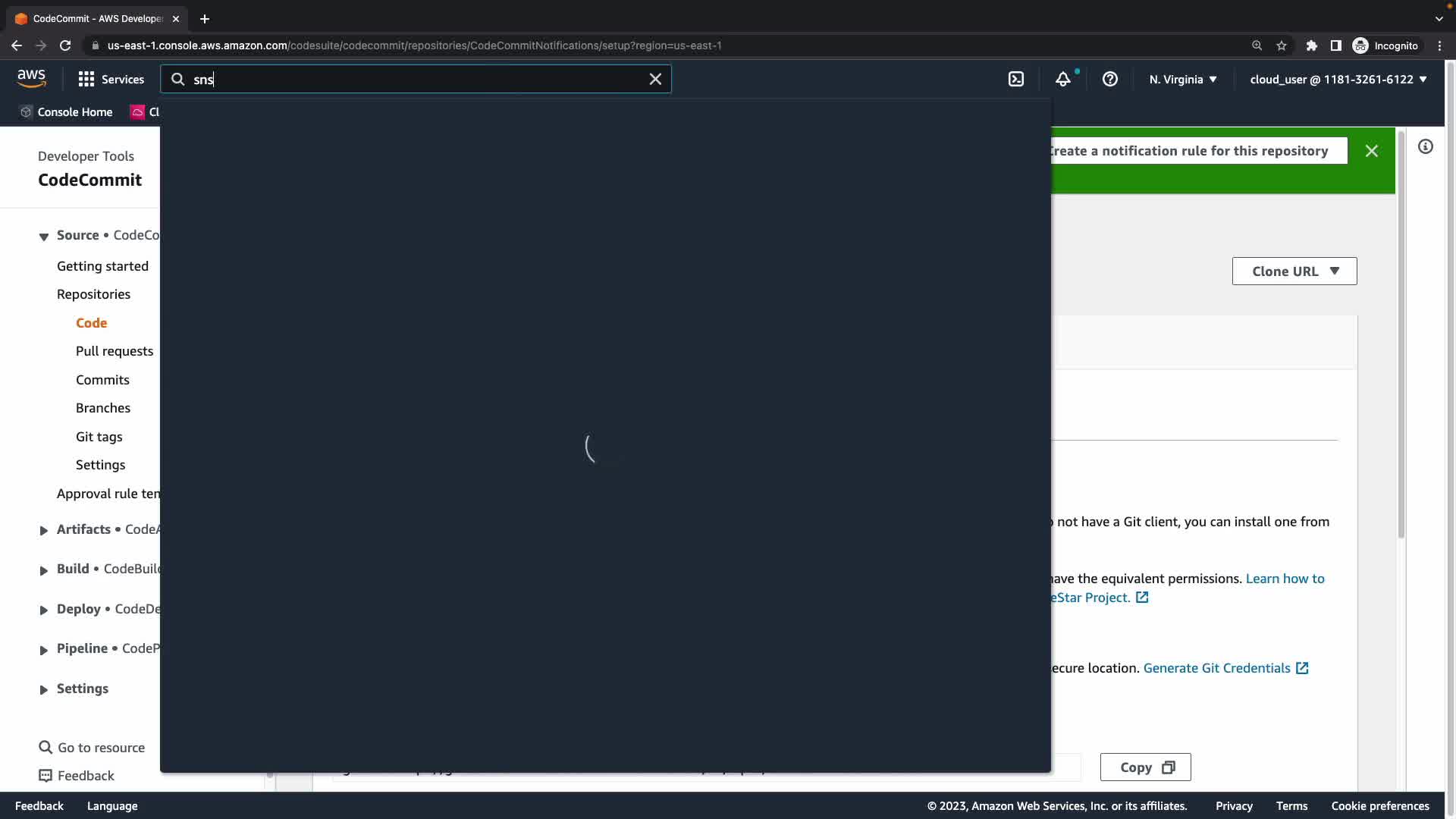Click the AWS logo home icon

tap(31, 78)
